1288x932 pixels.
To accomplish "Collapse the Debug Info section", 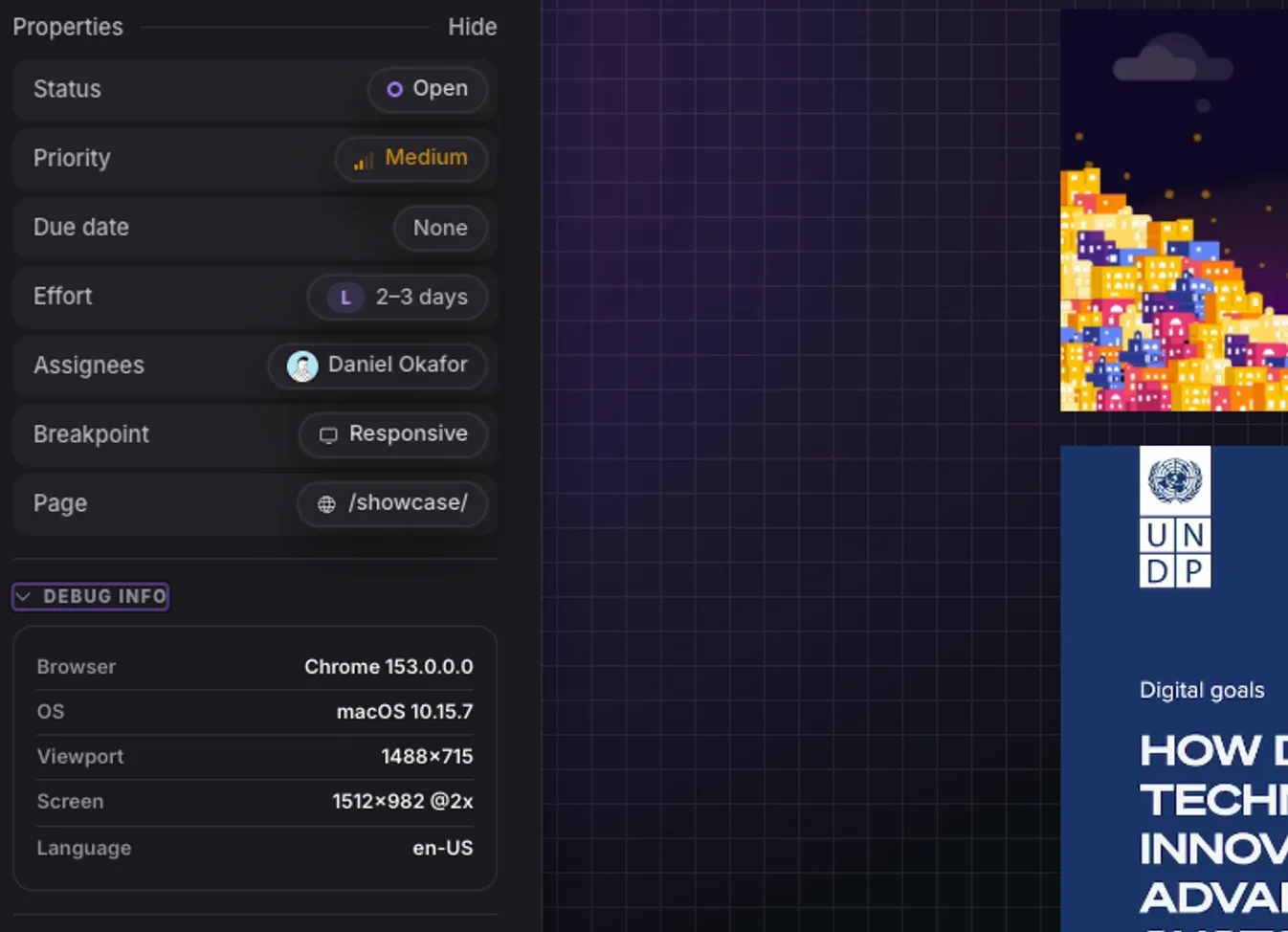I will tap(91, 596).
